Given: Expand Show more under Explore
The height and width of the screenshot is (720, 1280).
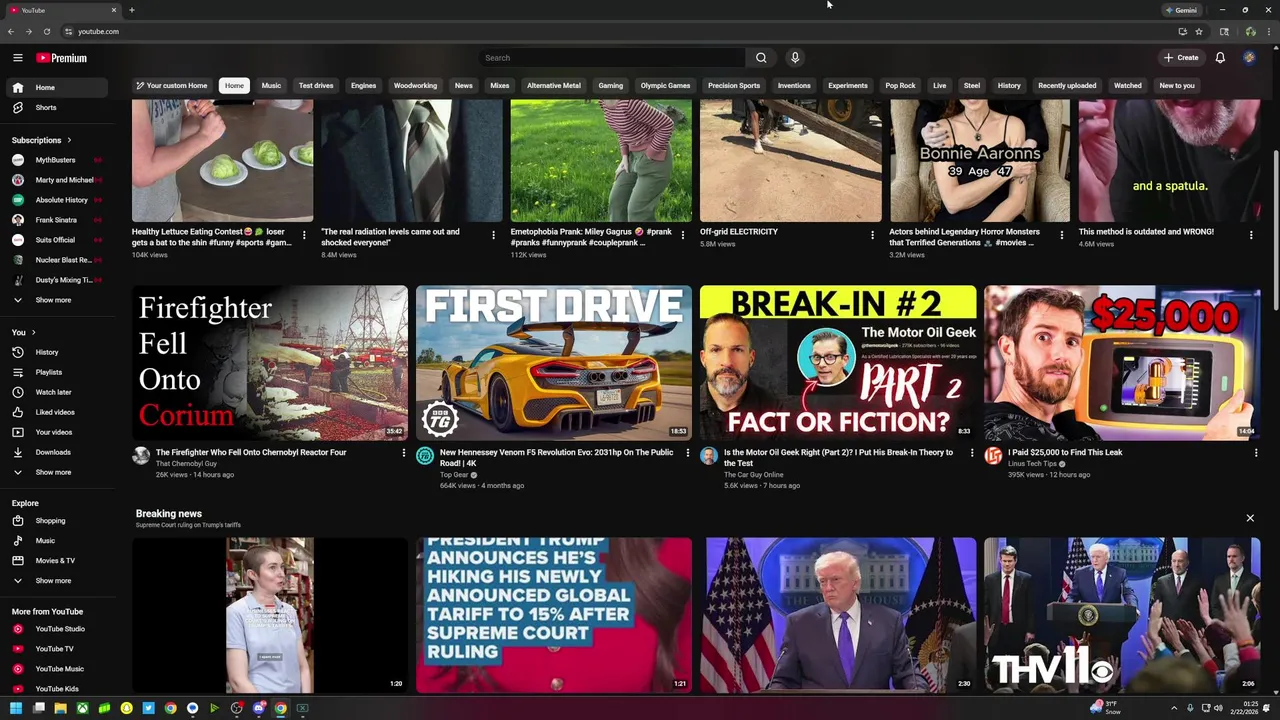Looking at the screenshot, I should tap(56, 581).
